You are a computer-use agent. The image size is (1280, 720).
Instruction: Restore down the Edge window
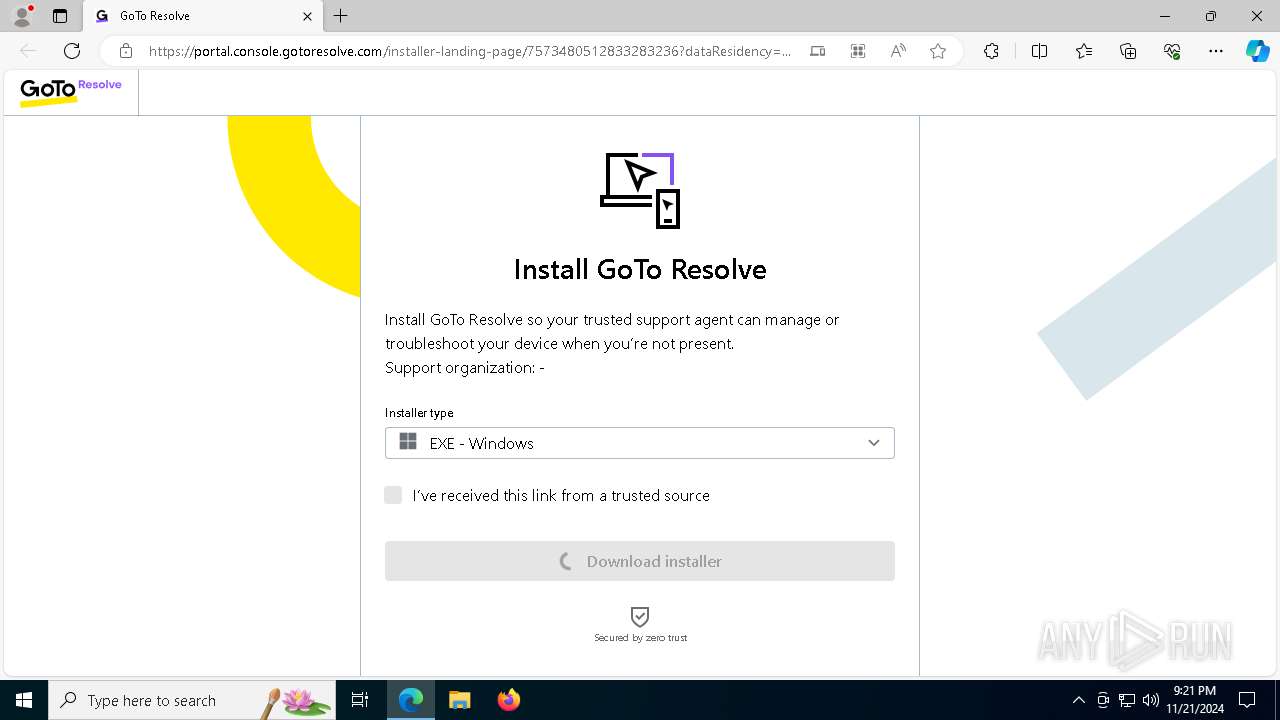coord(1211,16)
